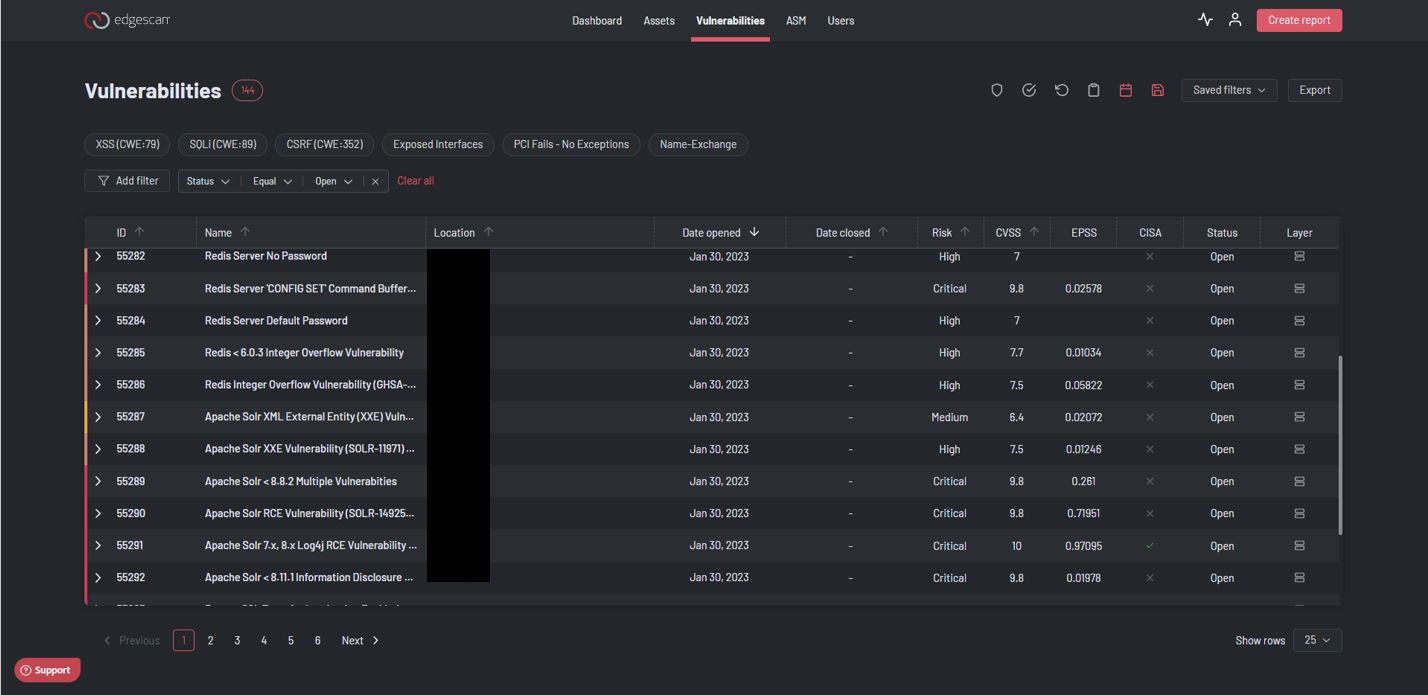Open the Open value dropdown
The image size is (1428, 695).
click(334, 181)
